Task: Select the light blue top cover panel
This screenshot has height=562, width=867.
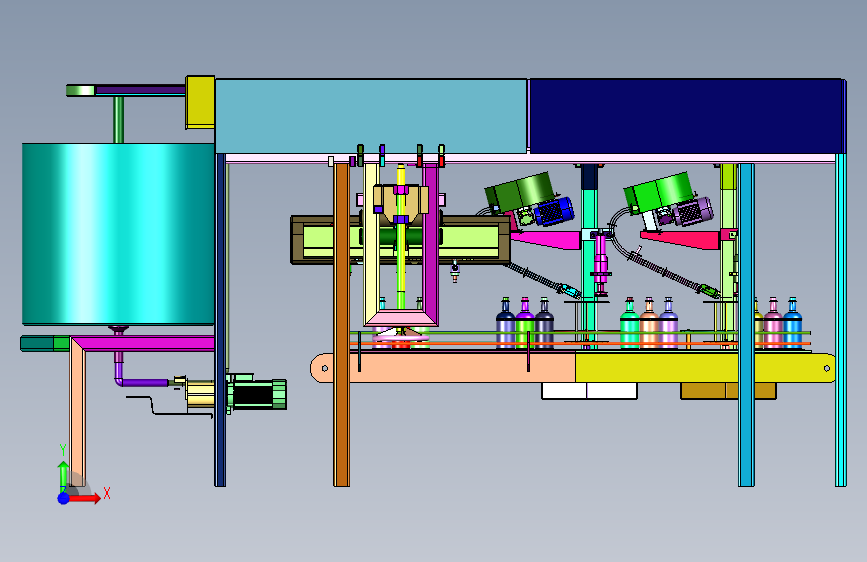Action: tap(371, 116)
